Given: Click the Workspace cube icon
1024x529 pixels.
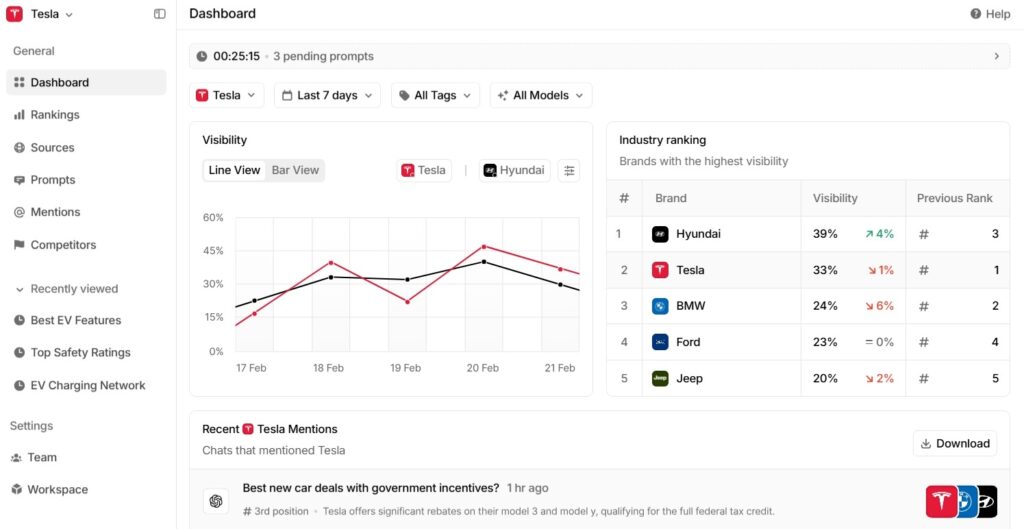Looking at the screenshot, I should coord(18,490).
